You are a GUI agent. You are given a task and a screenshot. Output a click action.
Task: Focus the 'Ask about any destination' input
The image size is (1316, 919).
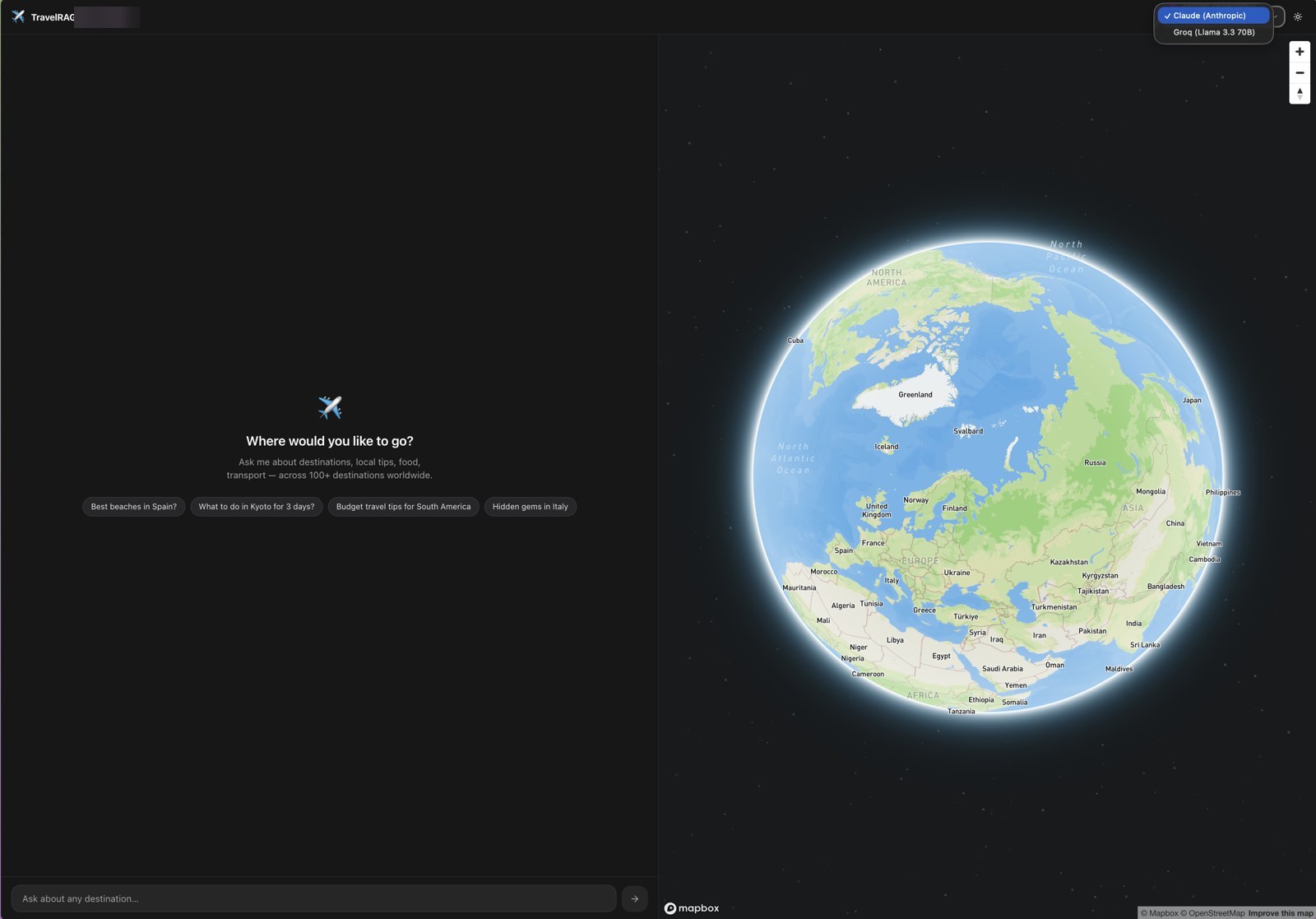point(313,898)
